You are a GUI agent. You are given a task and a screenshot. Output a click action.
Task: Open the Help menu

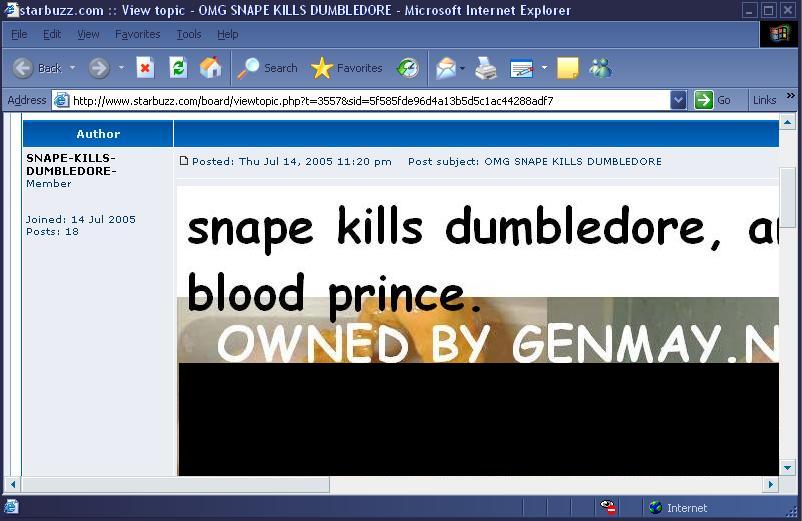click(228, 34)
